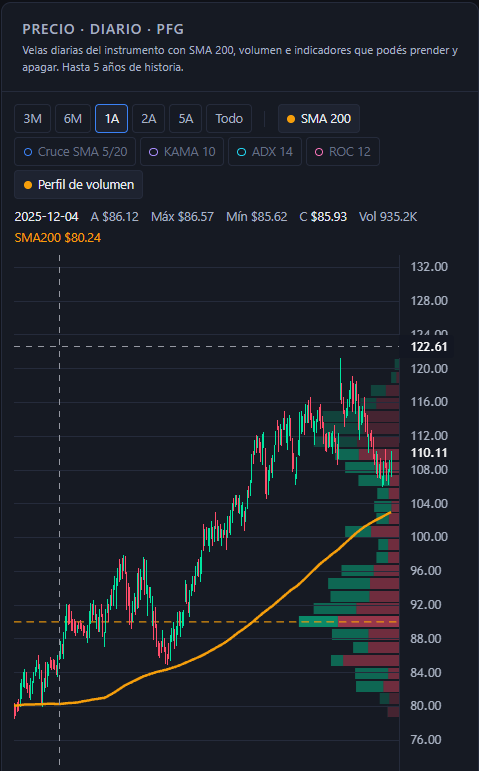Switch to 2A time range

pos(149,119)
